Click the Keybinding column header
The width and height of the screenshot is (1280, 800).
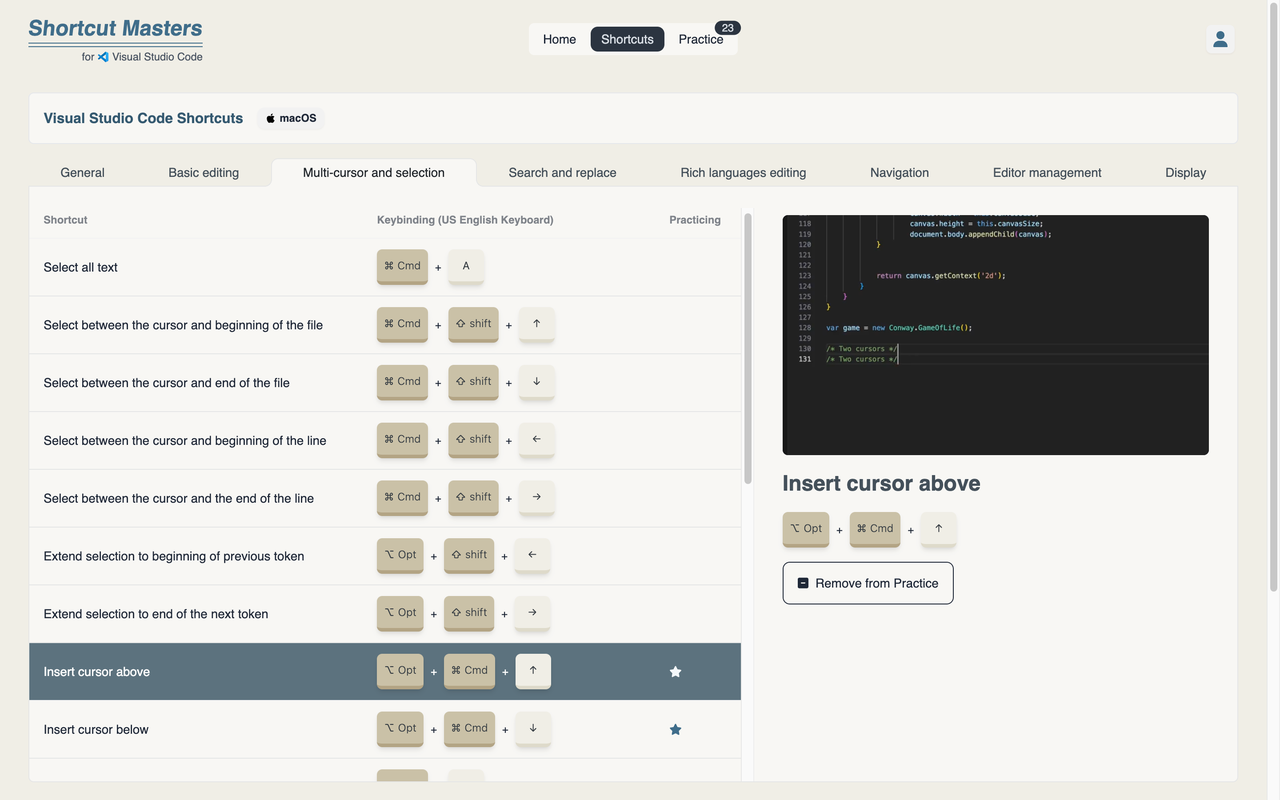465,220
